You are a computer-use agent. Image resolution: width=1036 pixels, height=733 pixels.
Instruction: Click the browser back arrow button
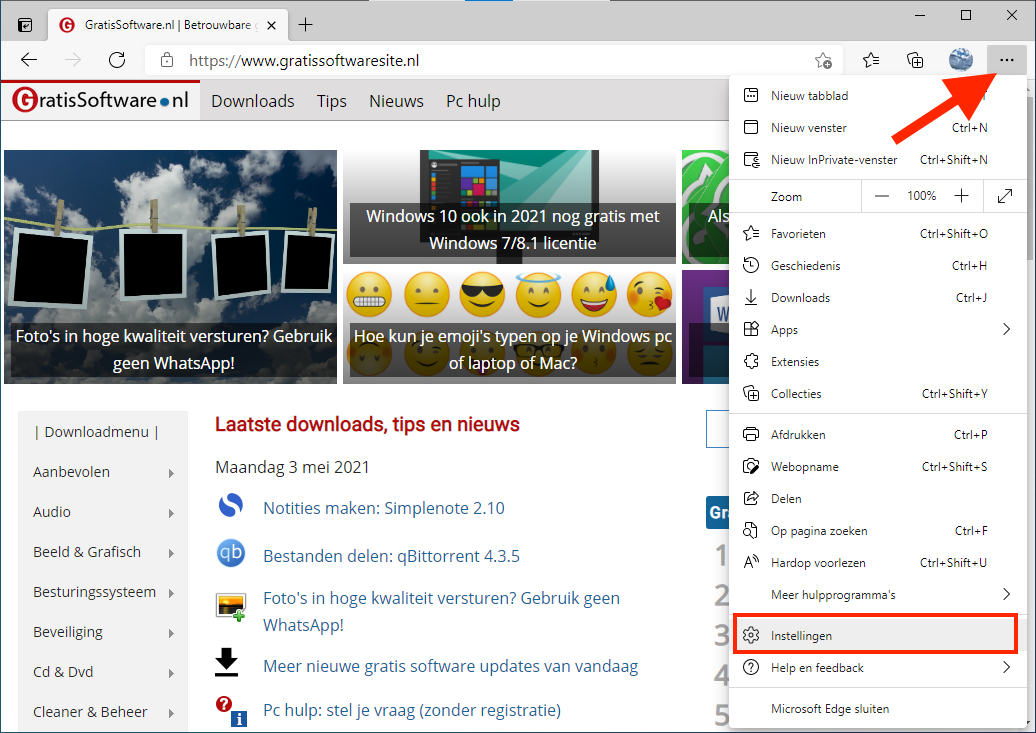coord(29,60)
